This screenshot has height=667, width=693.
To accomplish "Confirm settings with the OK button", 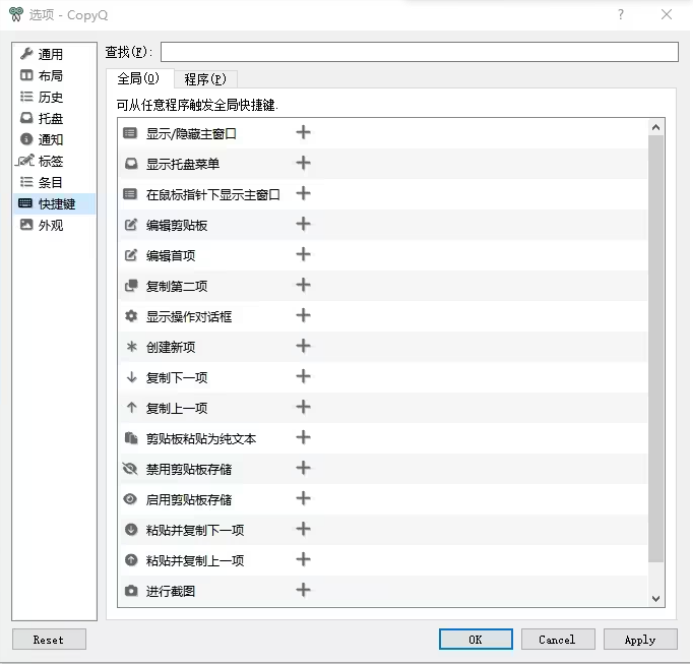I will (476, 639).
